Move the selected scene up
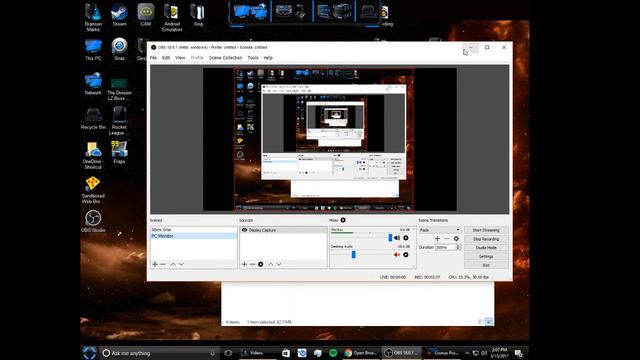The image size is (640, 360). click(173, 264)
